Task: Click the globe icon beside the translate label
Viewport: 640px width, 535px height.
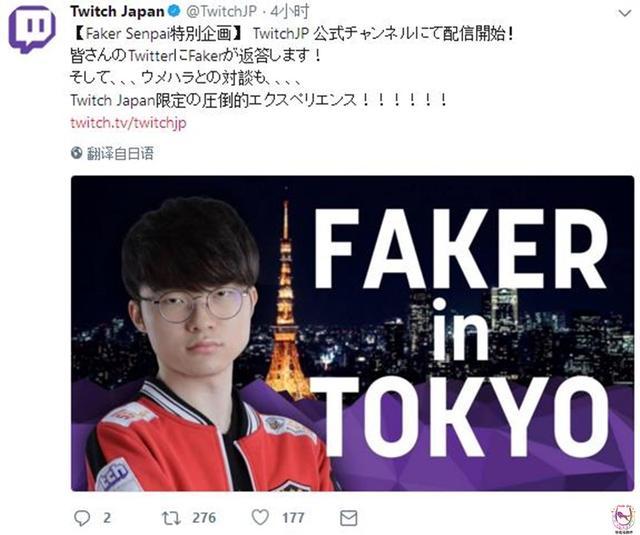Action: coord(76,153)
